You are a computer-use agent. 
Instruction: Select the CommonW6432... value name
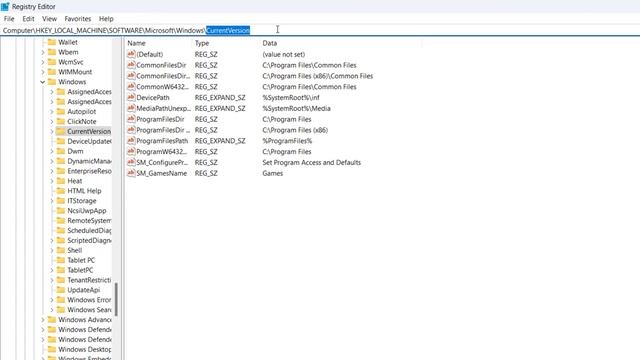click(162, 87)
